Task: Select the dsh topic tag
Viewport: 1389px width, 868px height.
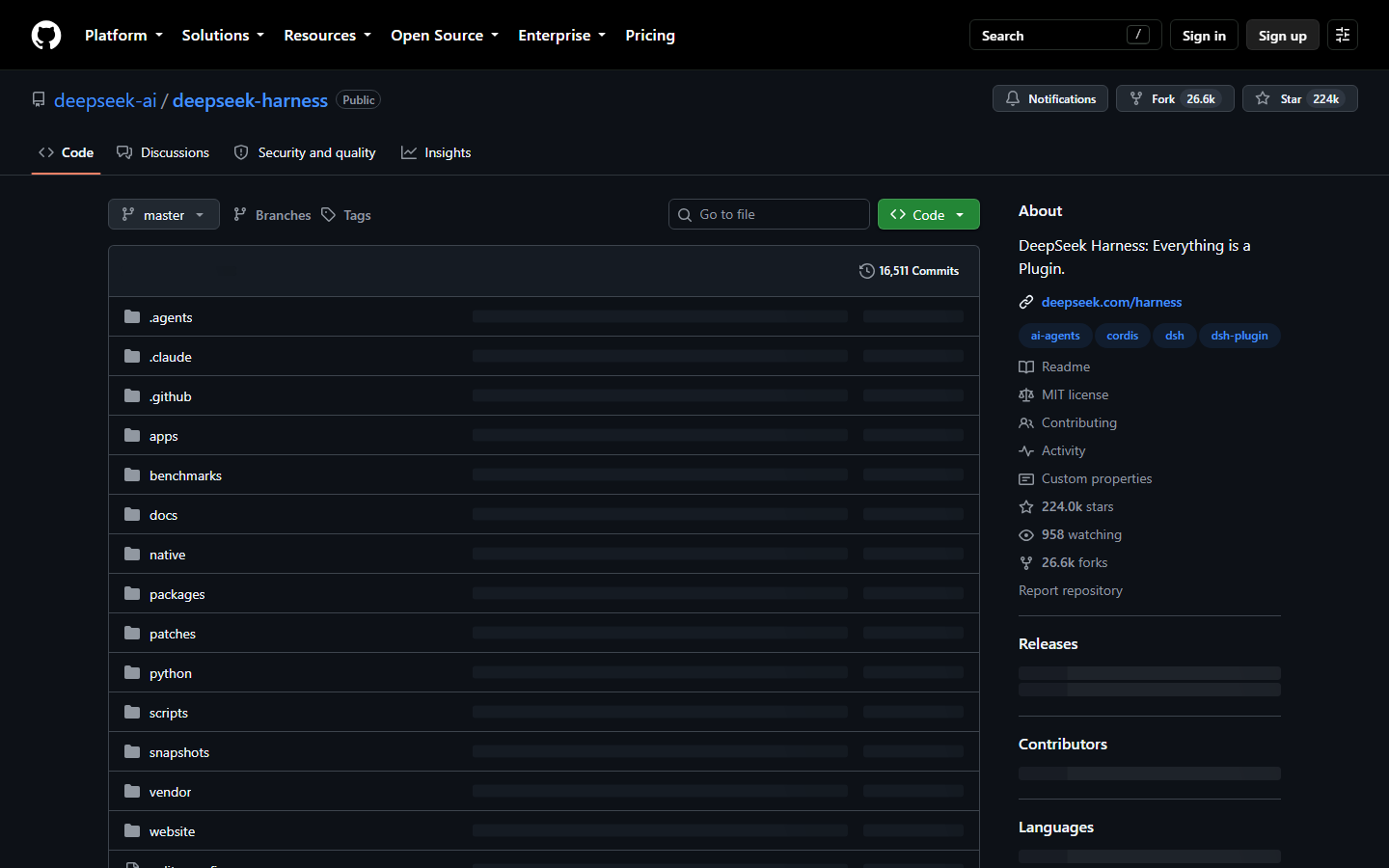Action: [x=1175, y=336]
